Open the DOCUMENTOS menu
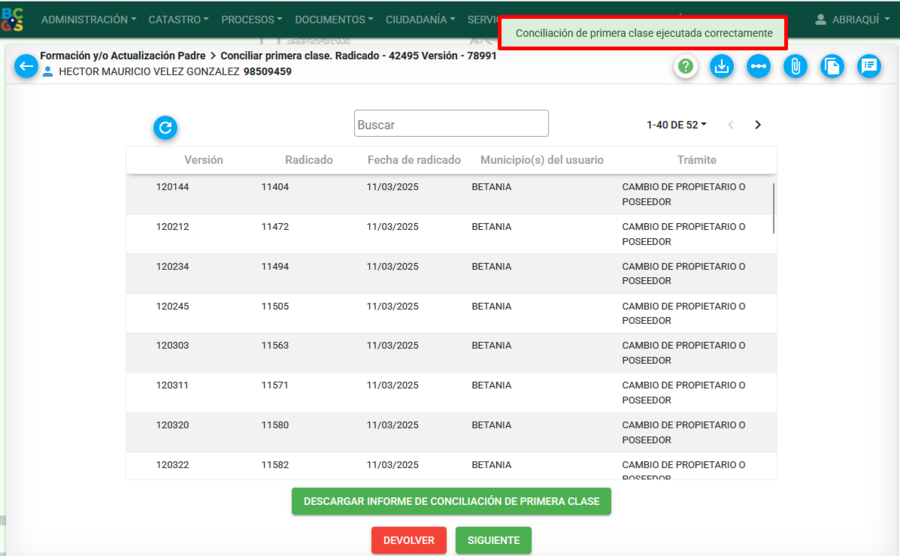Viewport: 900px width, 556px height. [x=333, y=20]
